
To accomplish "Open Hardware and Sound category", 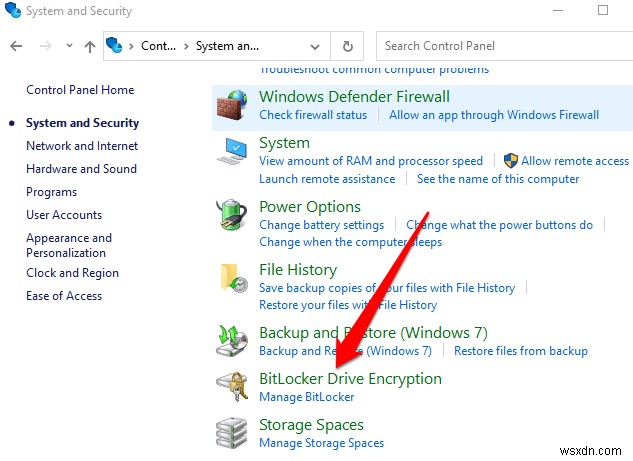I will pos(81,169).
